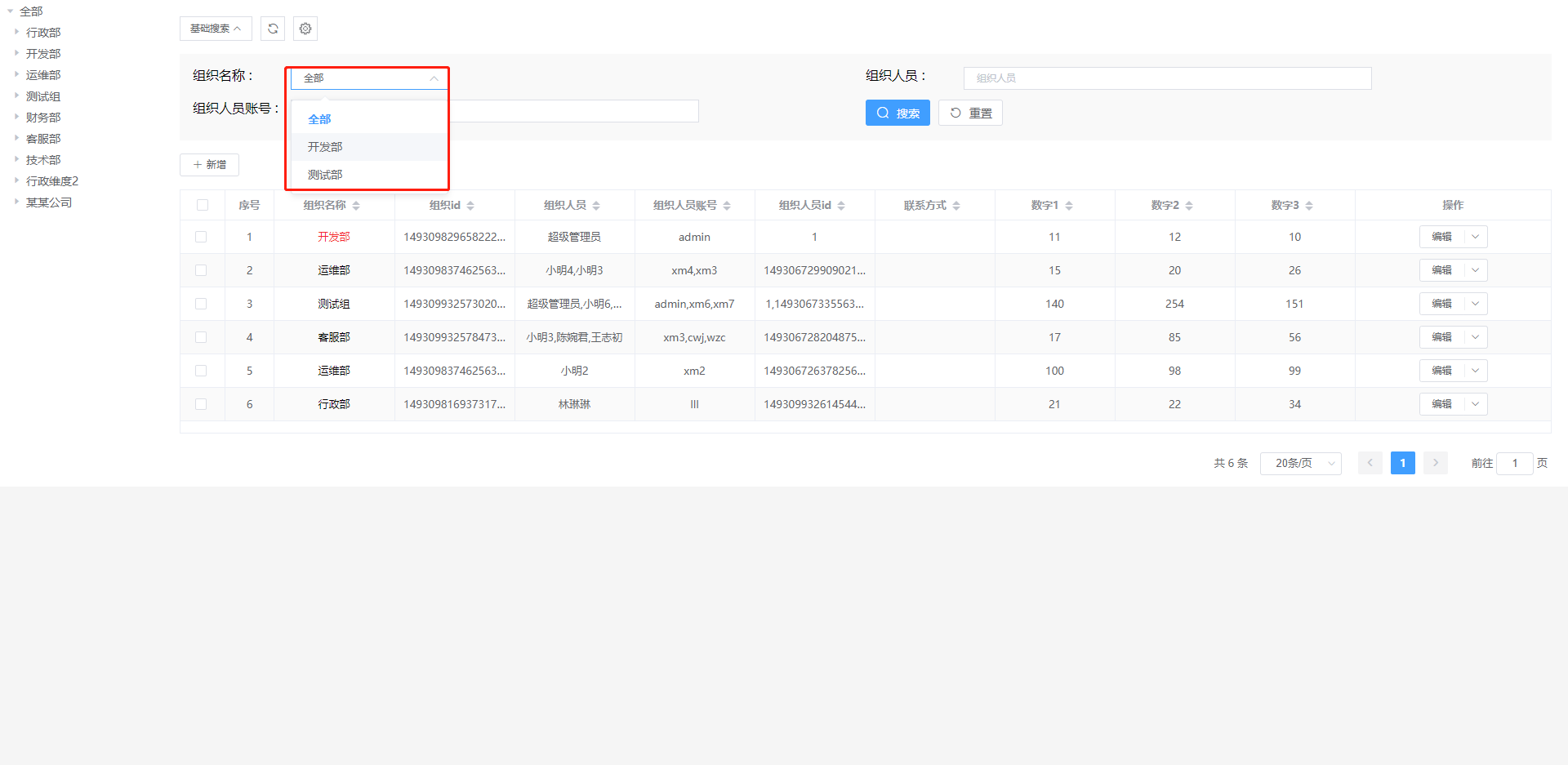
Task: Expand the 行政部 tree node
Action: pyautogui.click(x=16, y=32)
